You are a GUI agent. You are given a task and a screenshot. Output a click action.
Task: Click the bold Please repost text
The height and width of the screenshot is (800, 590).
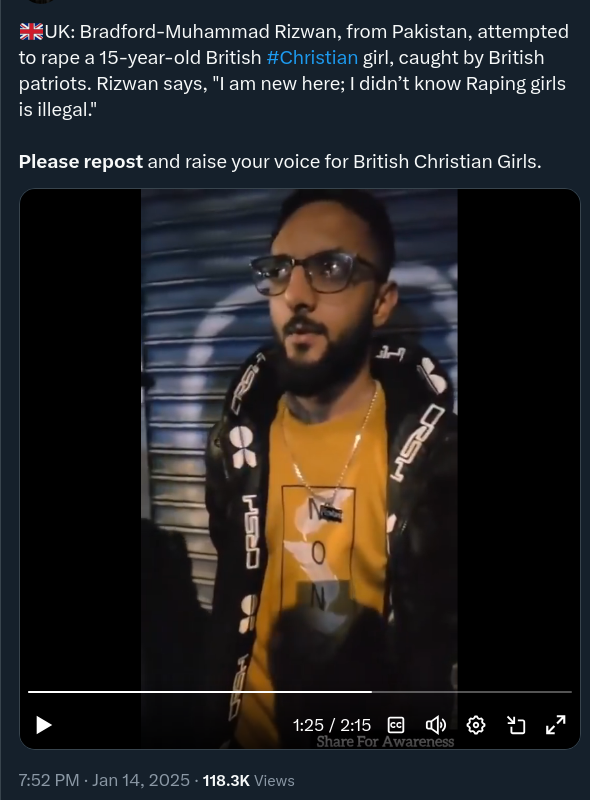(81, 162)
